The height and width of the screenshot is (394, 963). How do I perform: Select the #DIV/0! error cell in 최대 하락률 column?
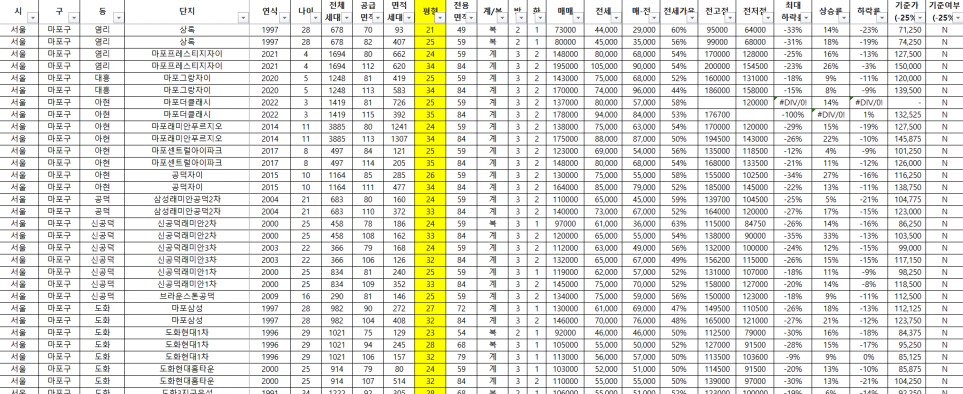(x=792, y=102)
